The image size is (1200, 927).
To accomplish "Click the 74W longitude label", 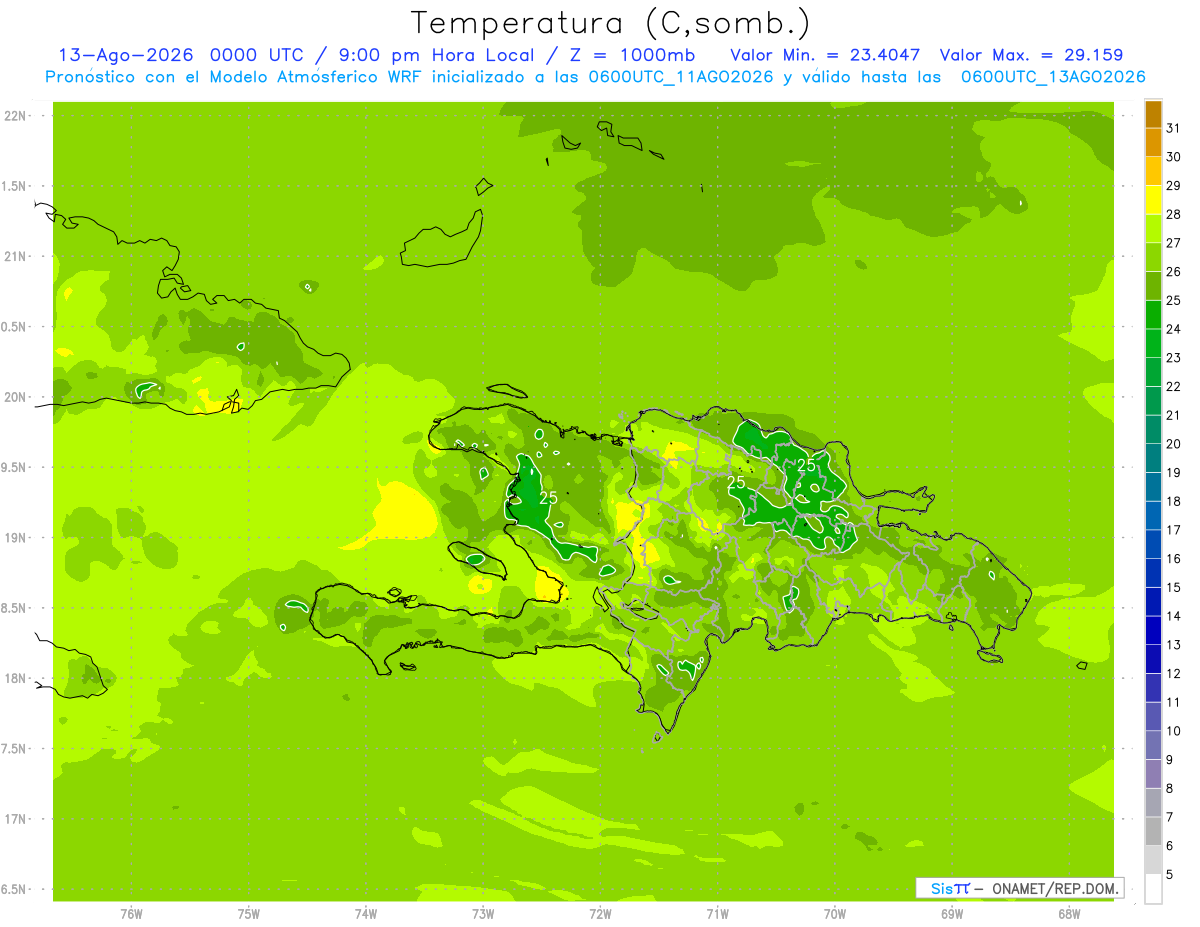I will pyautogui.click(x=366, y=914).
